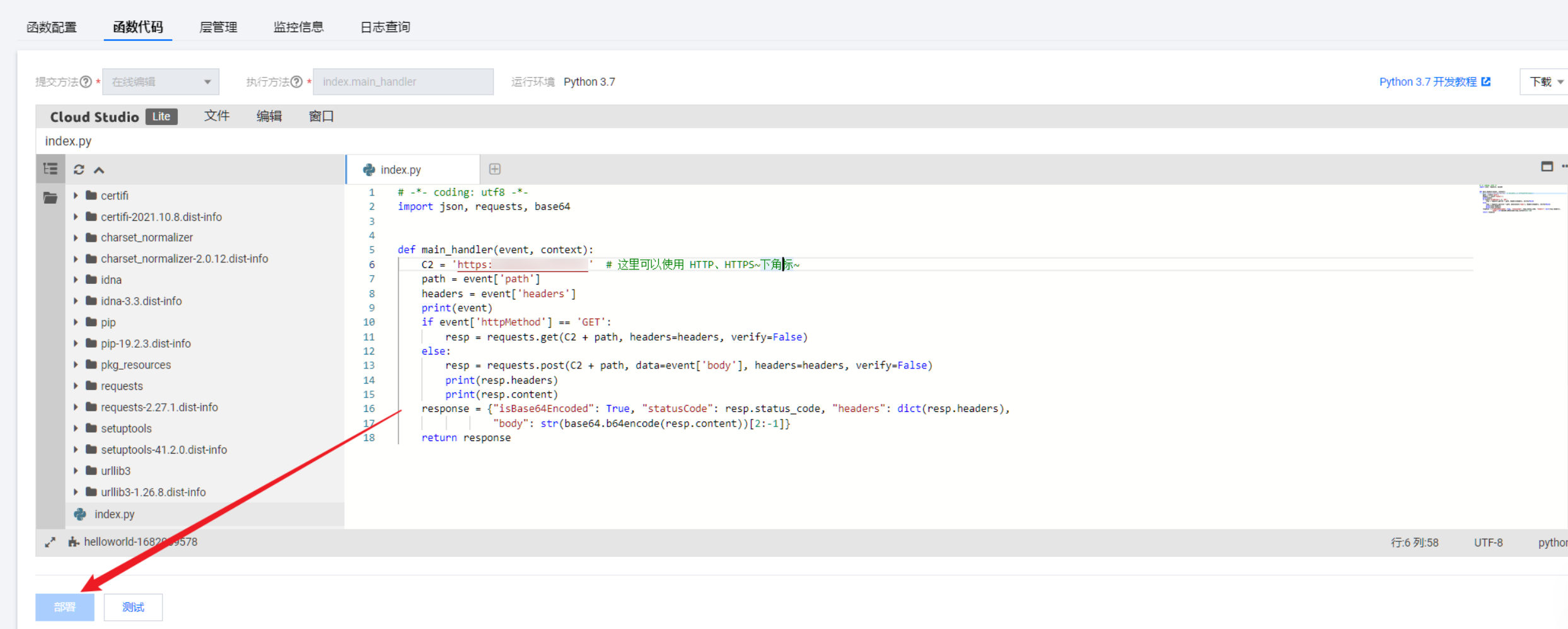The image size is (1568, 629).
Task: Click the 行:6 列:58 cursor position indicator
Action: pos(1415,543)
